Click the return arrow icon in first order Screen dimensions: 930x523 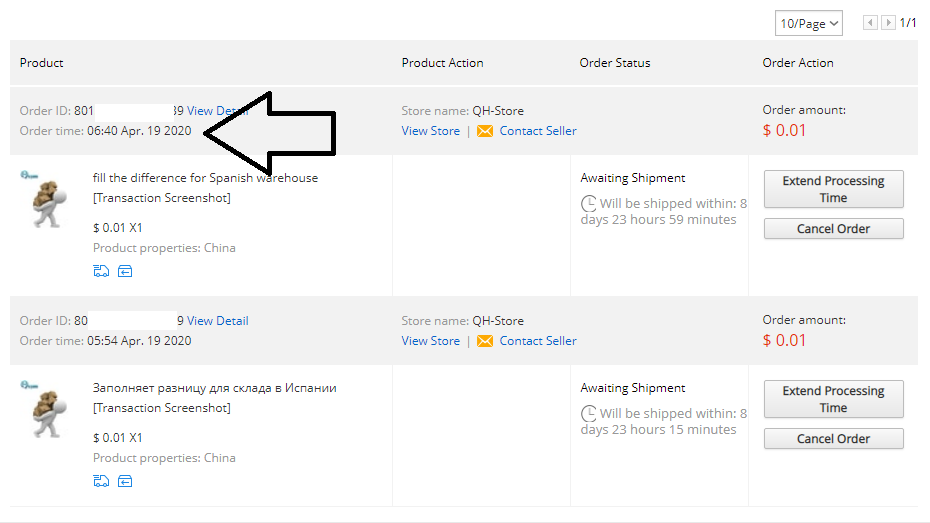[x=125, y=271]
